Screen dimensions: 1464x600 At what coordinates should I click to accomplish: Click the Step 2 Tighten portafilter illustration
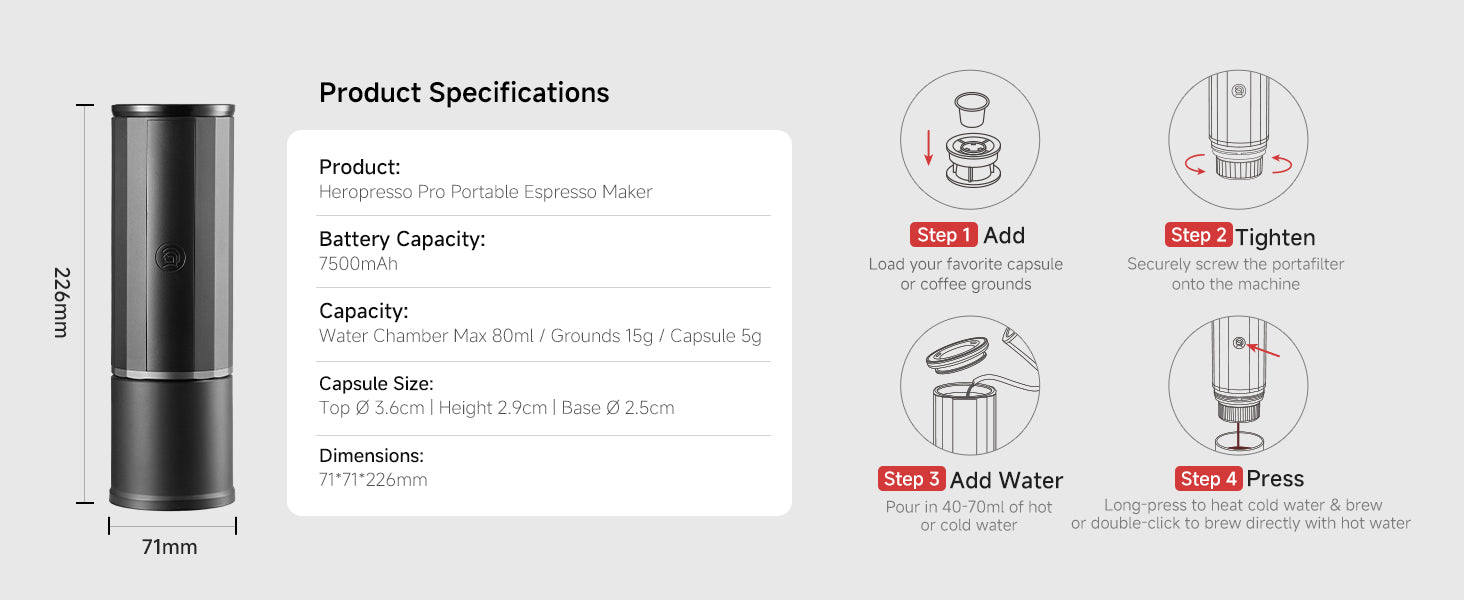coord(1238,140)
